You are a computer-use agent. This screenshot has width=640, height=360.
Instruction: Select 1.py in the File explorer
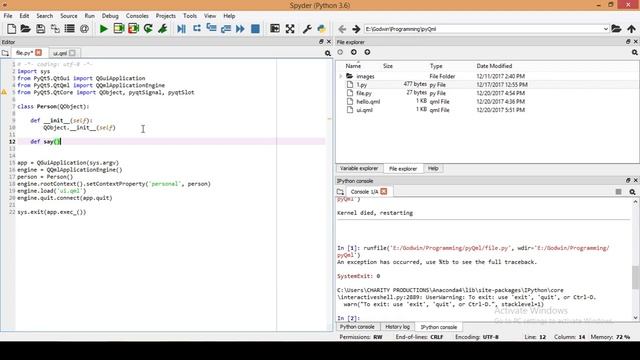[362, 84]
